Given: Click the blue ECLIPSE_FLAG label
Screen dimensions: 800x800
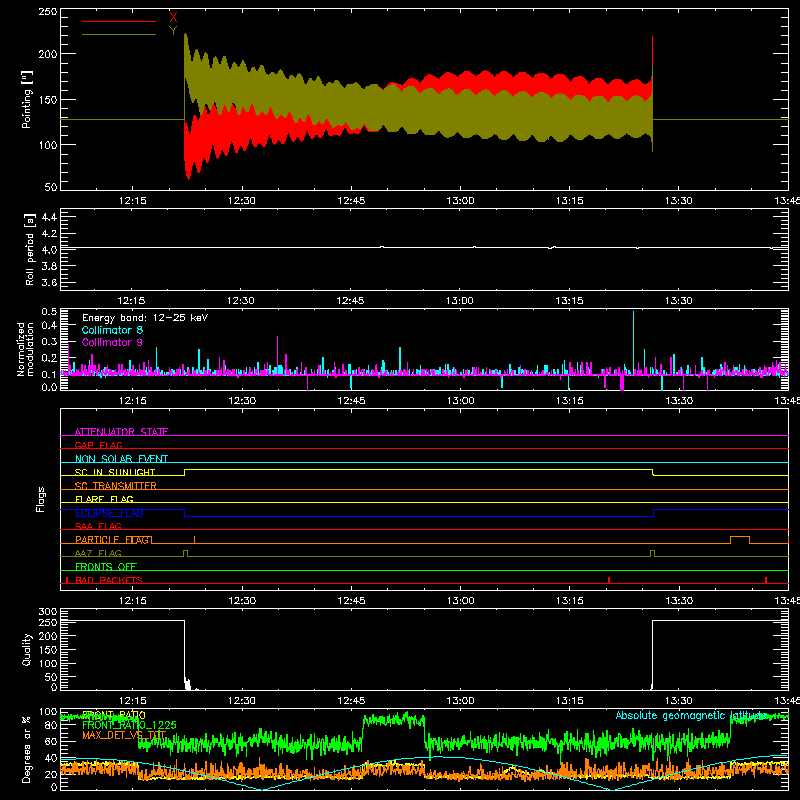Looking at the screenshot, I should pos(109,513).
